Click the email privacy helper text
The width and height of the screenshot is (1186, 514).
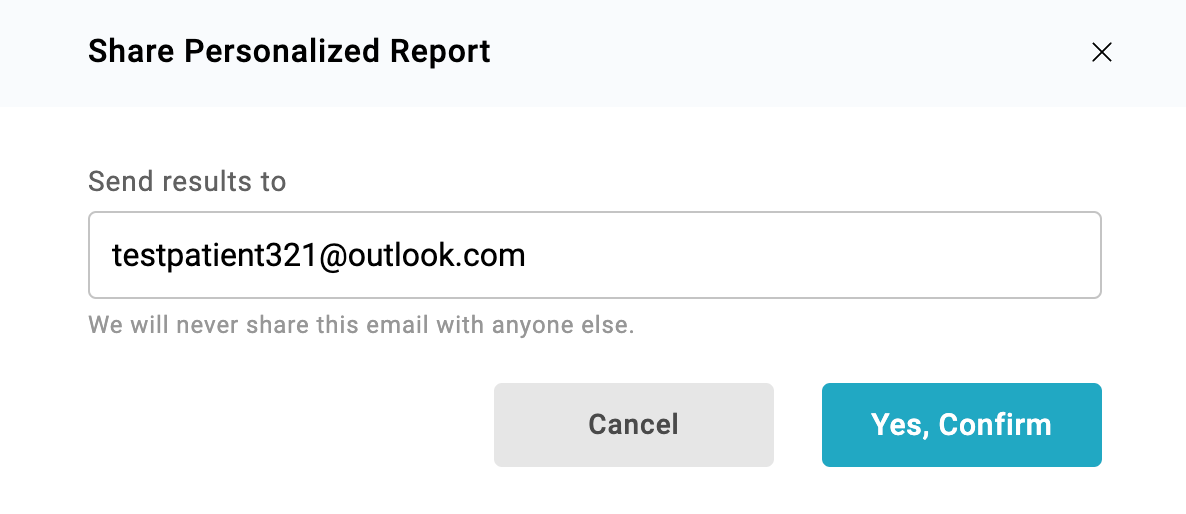(361, 325)
